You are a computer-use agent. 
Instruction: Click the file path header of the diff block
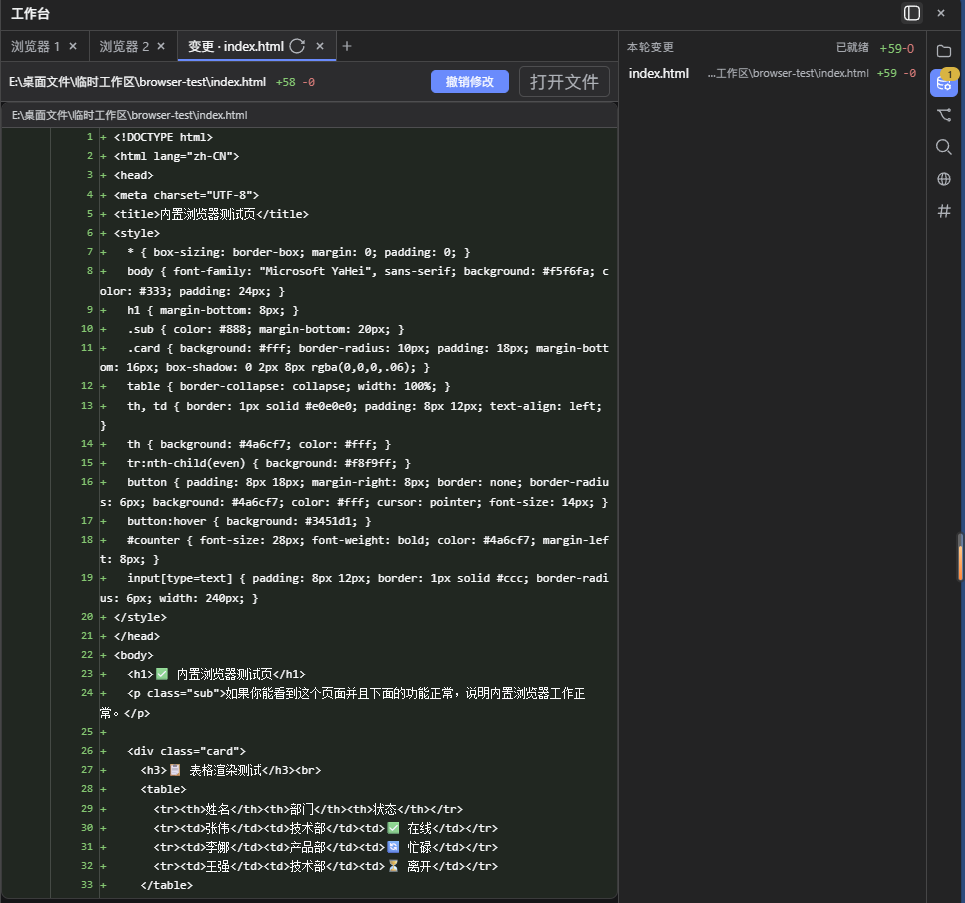pyautogui.click(x=130, y=115)
